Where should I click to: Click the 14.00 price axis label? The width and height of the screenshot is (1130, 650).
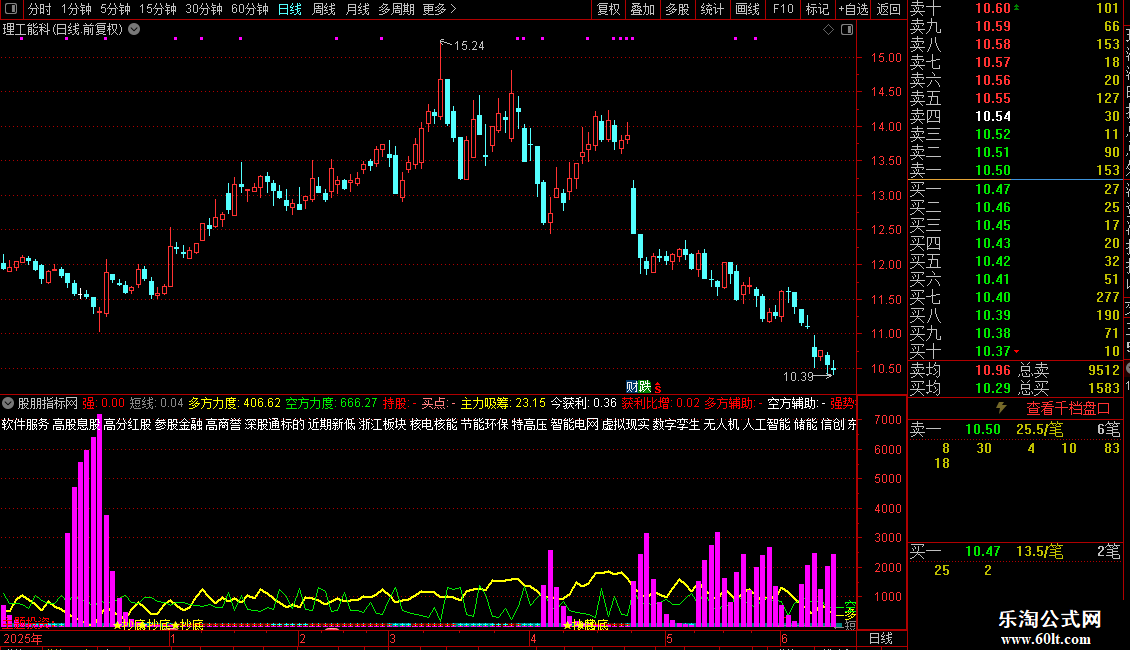(886, 126)
